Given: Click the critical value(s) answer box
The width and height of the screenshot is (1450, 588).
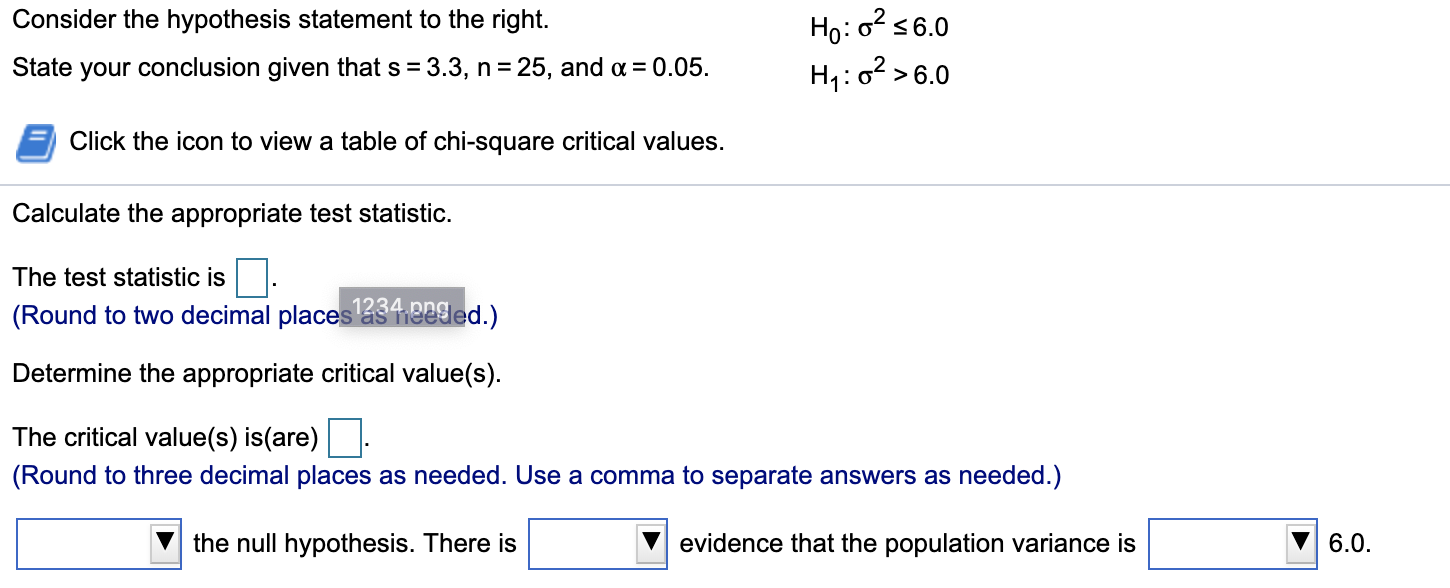Looking at the screenshot, I should [343, 437].
